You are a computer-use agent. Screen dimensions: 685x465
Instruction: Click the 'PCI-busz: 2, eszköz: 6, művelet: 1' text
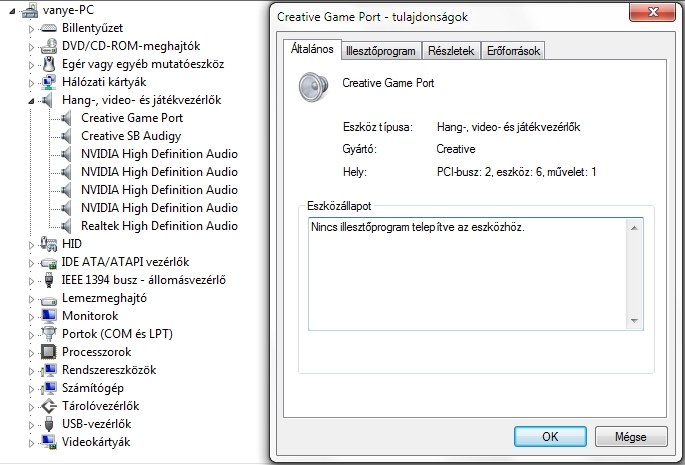tap(516, 172)
